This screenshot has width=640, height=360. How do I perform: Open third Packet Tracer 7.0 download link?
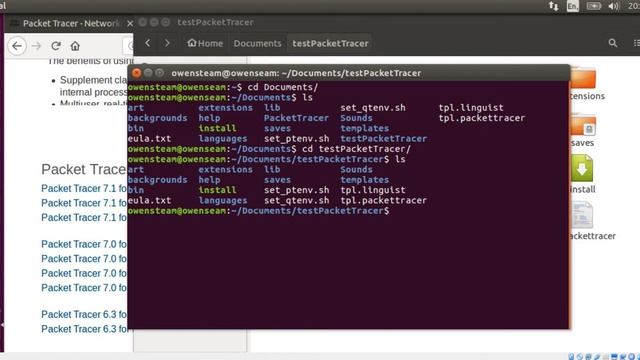point(84,273)
